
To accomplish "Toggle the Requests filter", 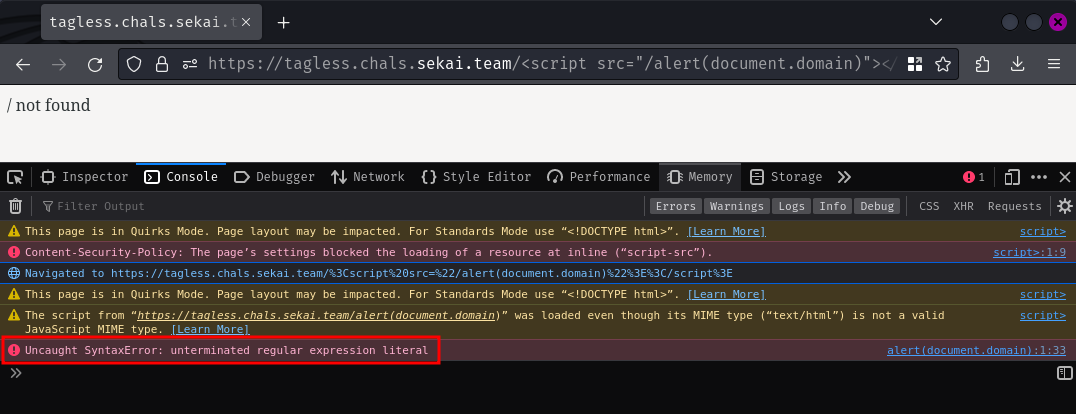I will pyautogui.click(x=1014, y=206).
